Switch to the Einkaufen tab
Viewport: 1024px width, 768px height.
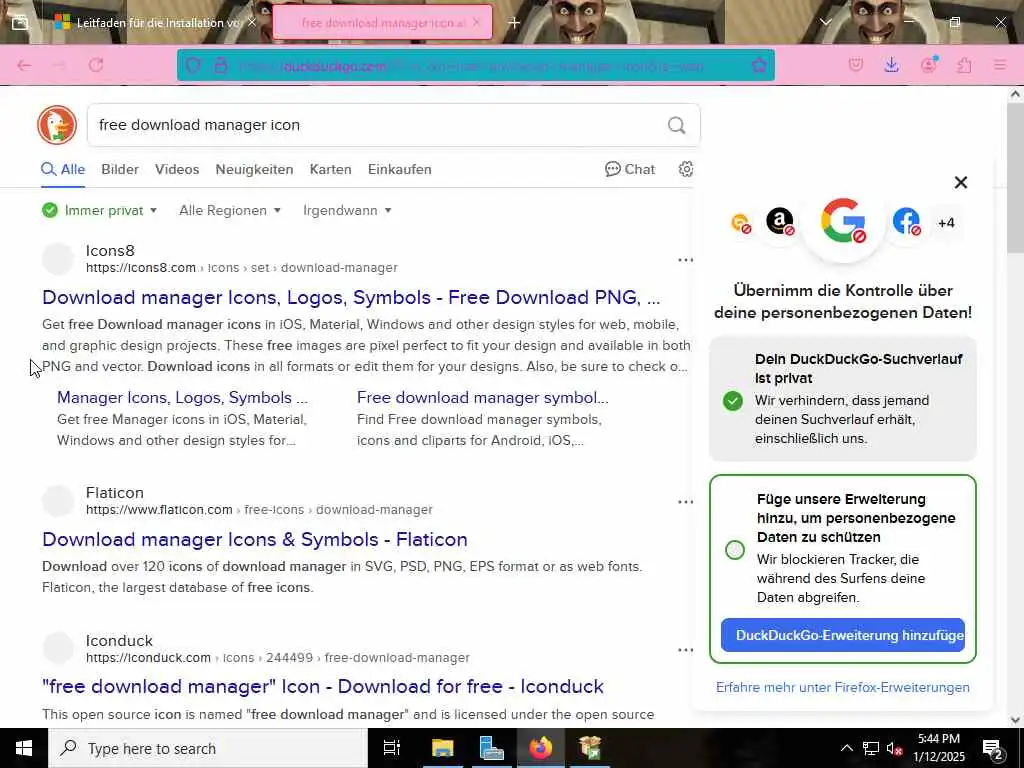pyautogui.click(x=400, y=169)
